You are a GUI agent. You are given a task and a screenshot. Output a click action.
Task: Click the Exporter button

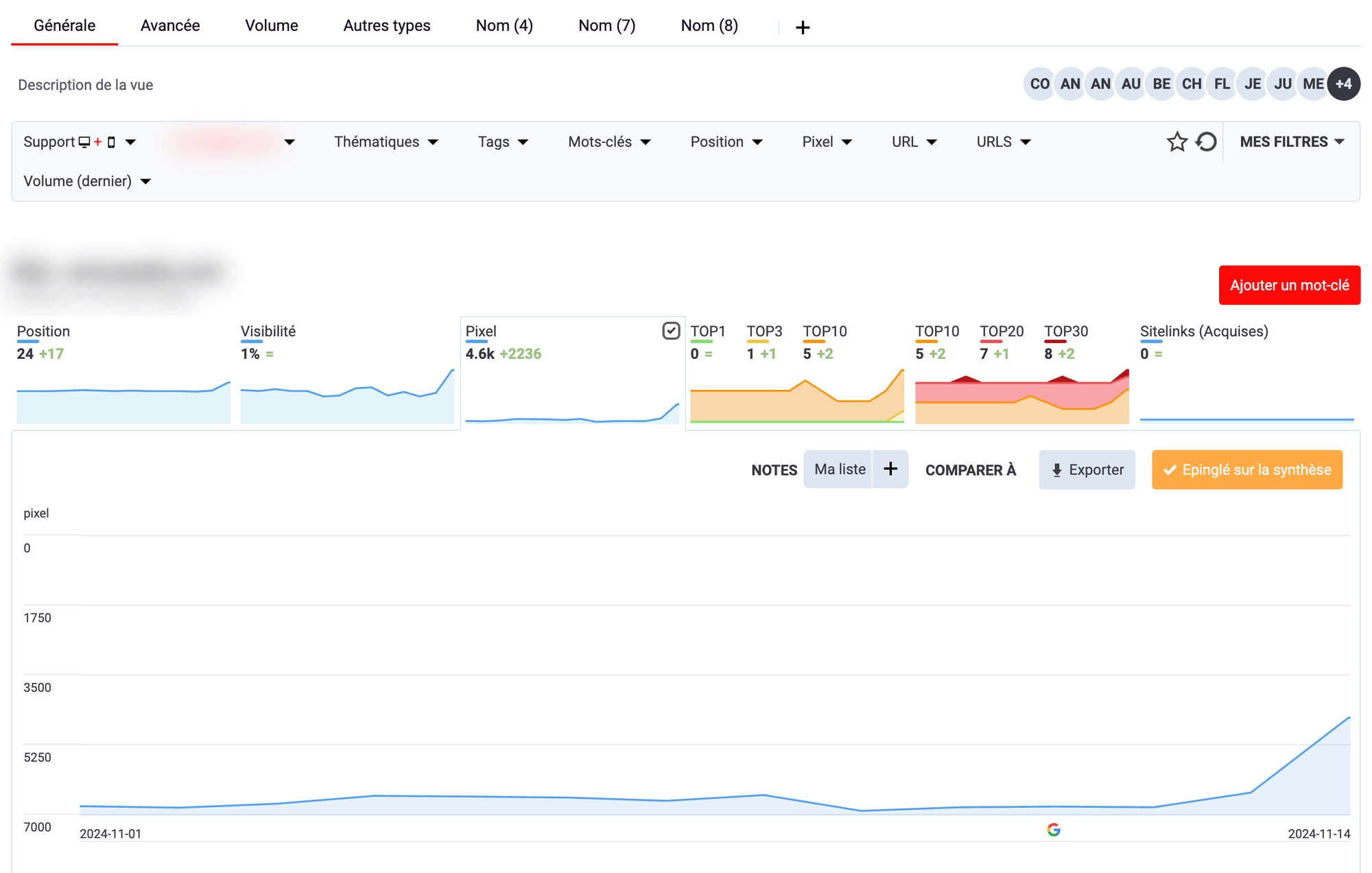click(x=1087, y=470)
